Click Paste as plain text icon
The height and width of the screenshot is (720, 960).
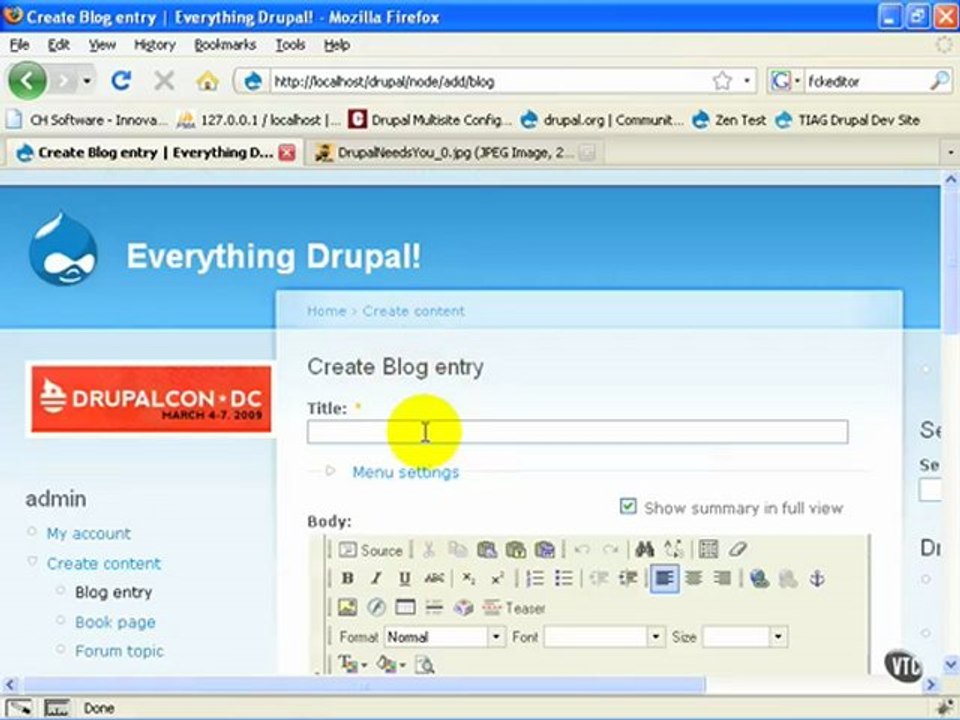click(516, 550)
